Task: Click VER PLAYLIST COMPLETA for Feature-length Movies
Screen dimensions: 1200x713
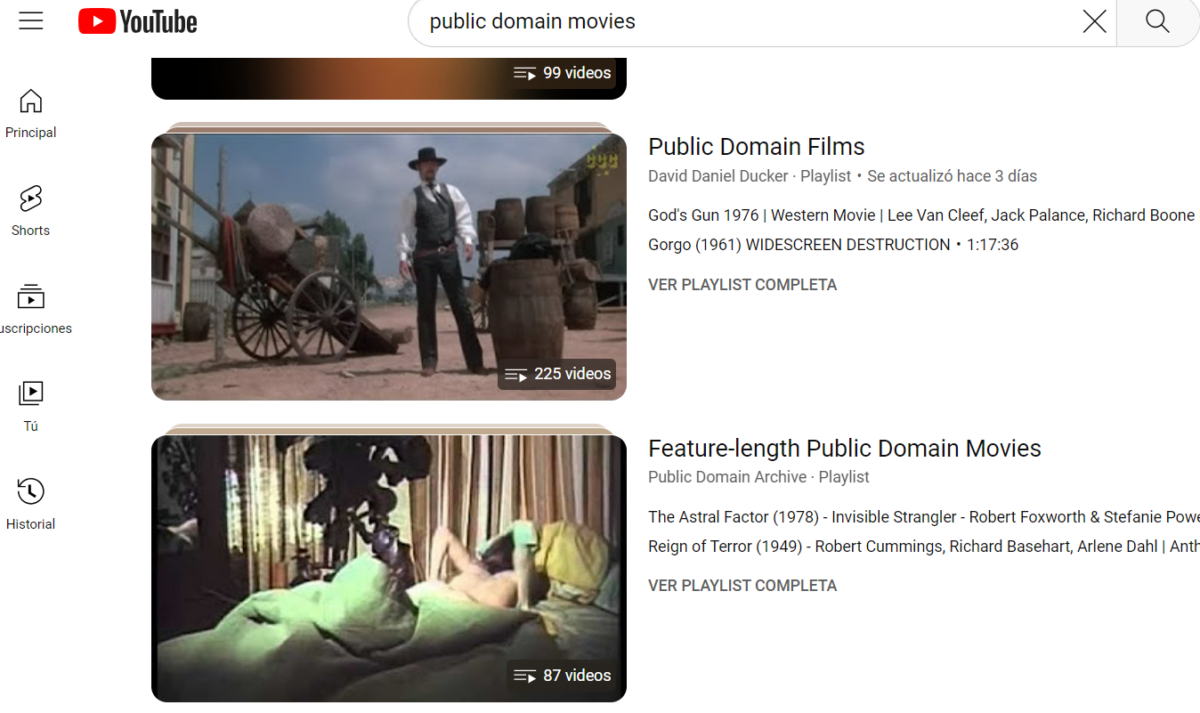Action: tap(742, 585)
